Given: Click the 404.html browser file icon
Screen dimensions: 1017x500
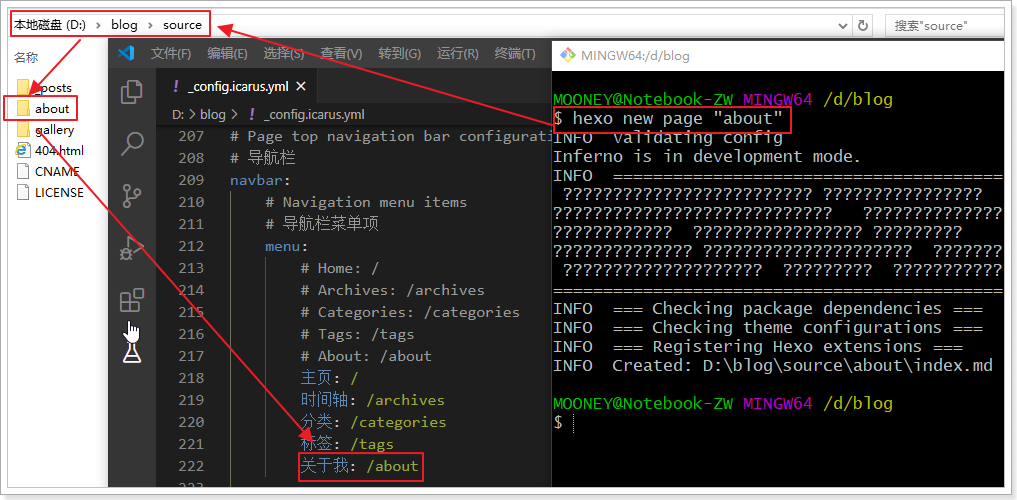Looking at the screenshot, I should point(23,150).
